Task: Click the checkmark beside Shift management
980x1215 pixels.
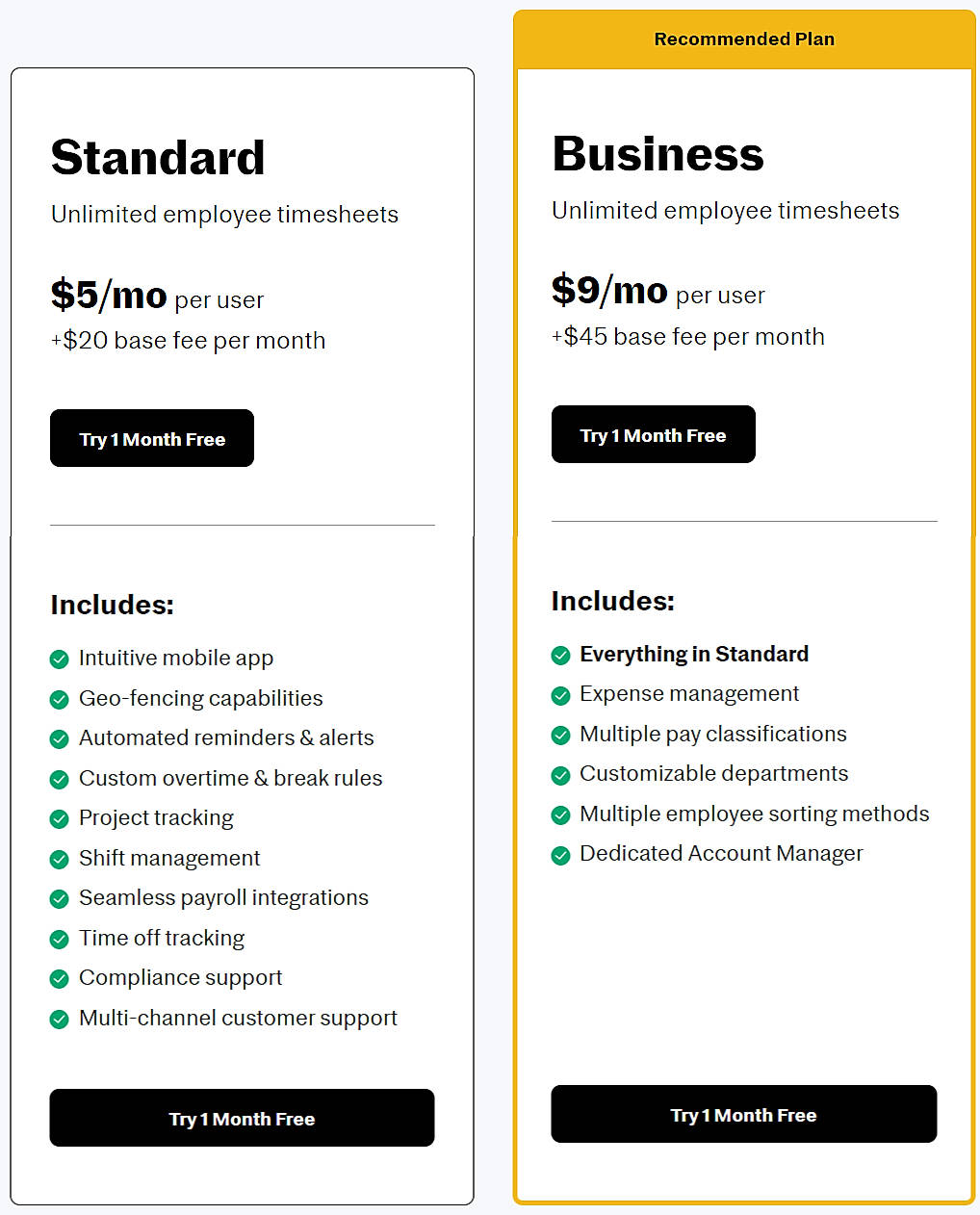Action: tap(59, 859)
